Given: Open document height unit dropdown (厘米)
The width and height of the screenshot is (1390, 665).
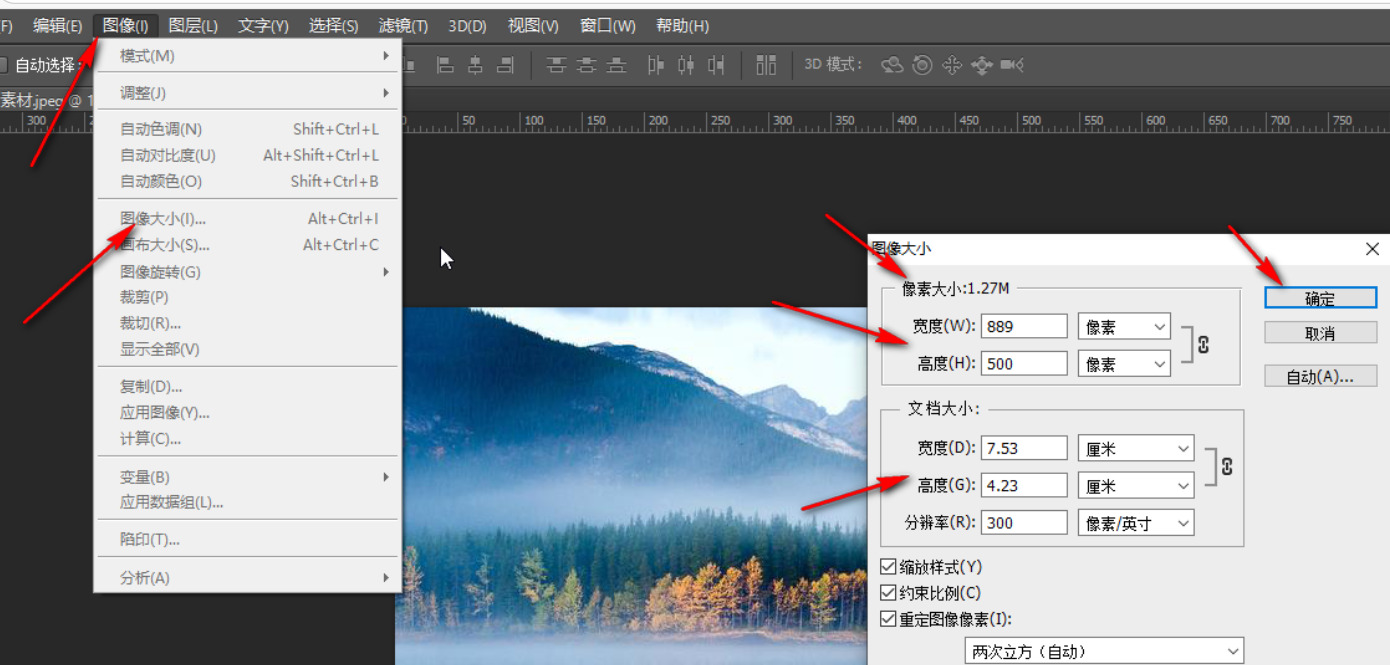Looking at the screenshot, I should 1136,486.
